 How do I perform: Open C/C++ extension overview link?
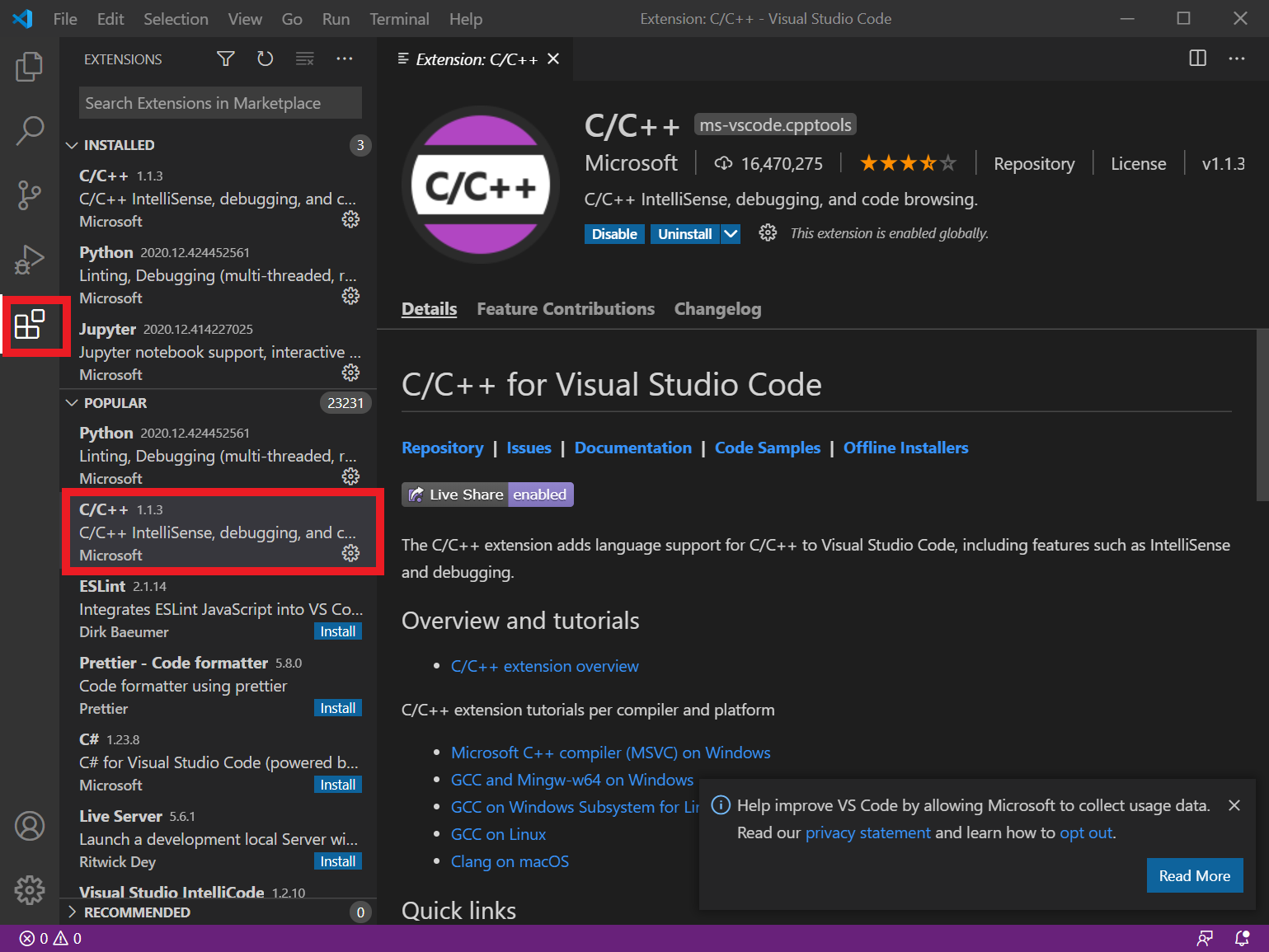coord(545,666)
